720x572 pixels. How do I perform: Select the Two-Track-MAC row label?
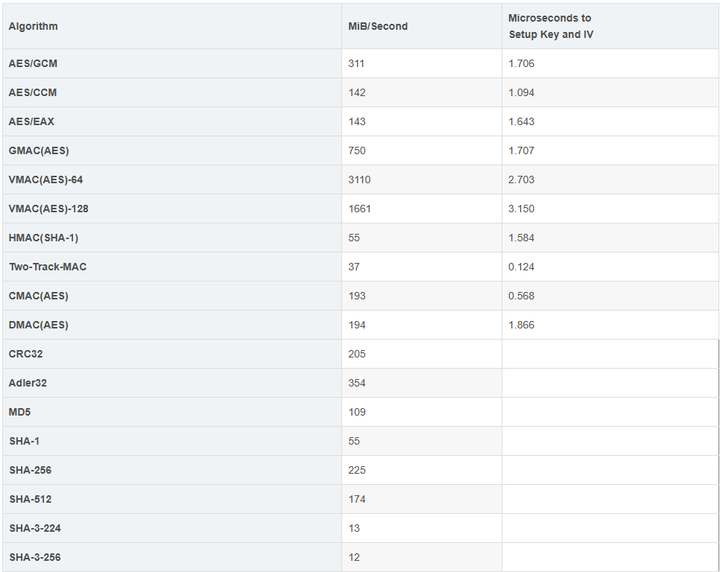pyautogui.click(x=48, y=267)
